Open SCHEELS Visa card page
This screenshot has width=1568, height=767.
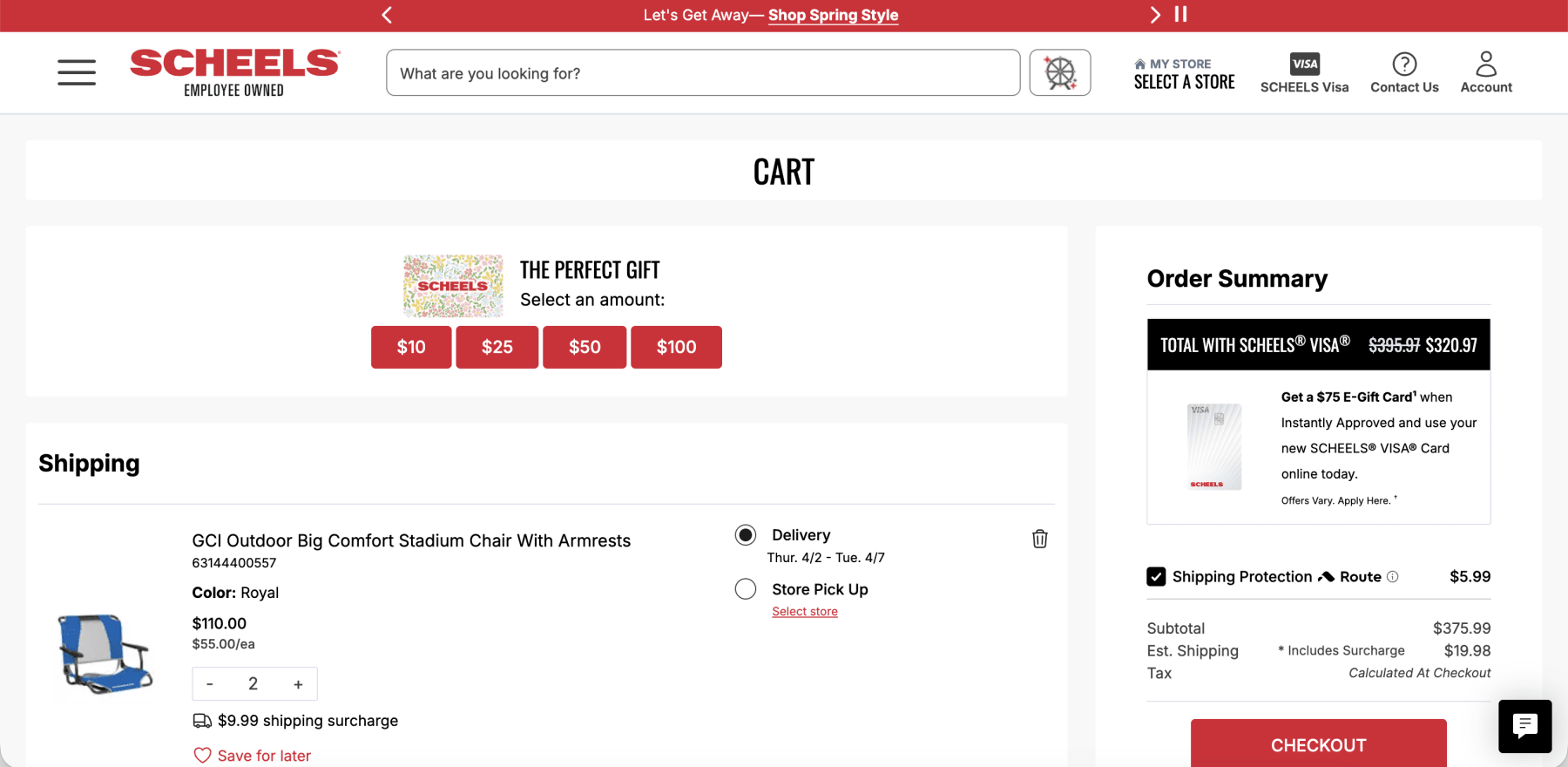point(1304,73)
